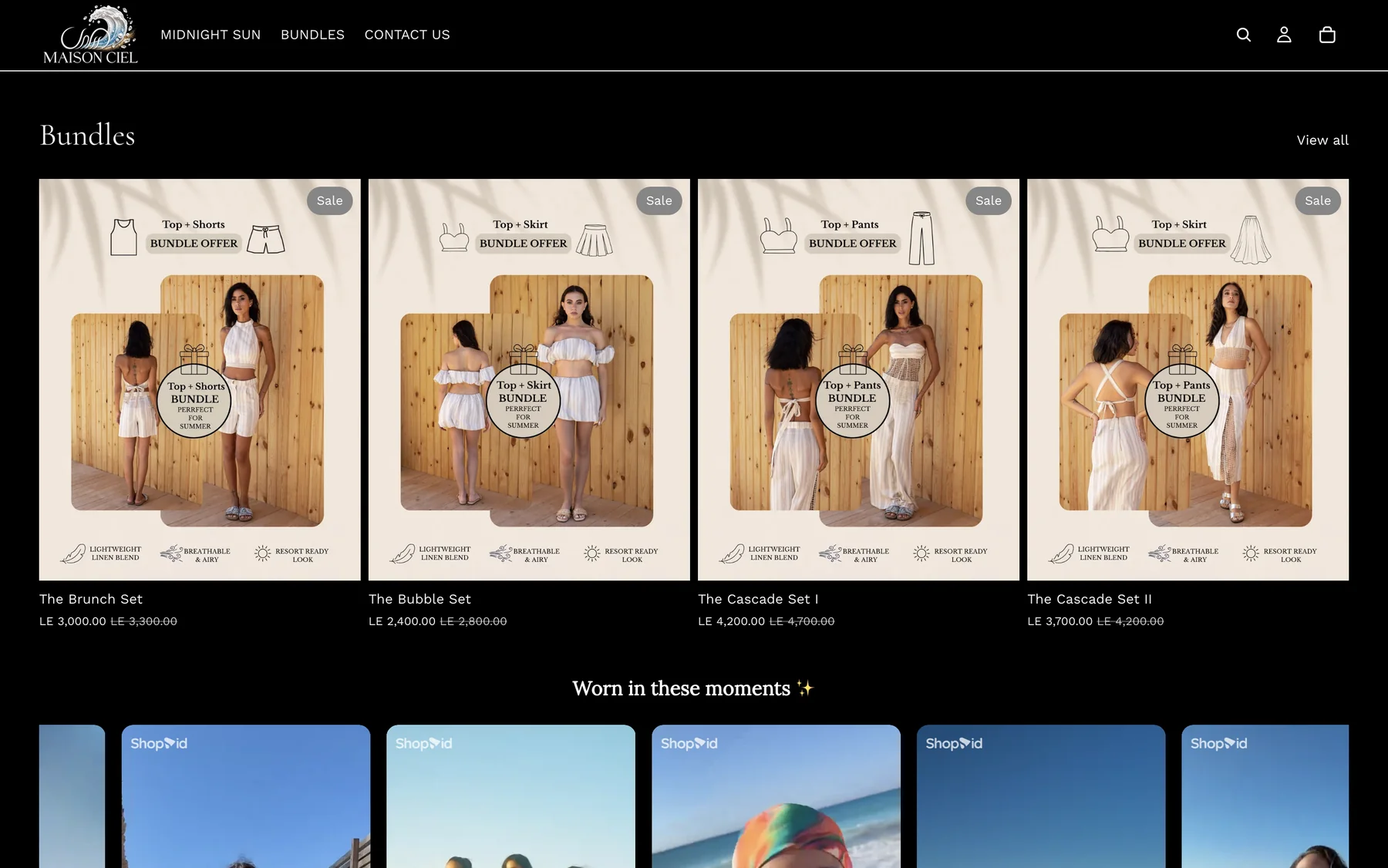Click the LE 4,200.00 sale price
This screenshot has height=868, width=1388.
pos(731,621)
